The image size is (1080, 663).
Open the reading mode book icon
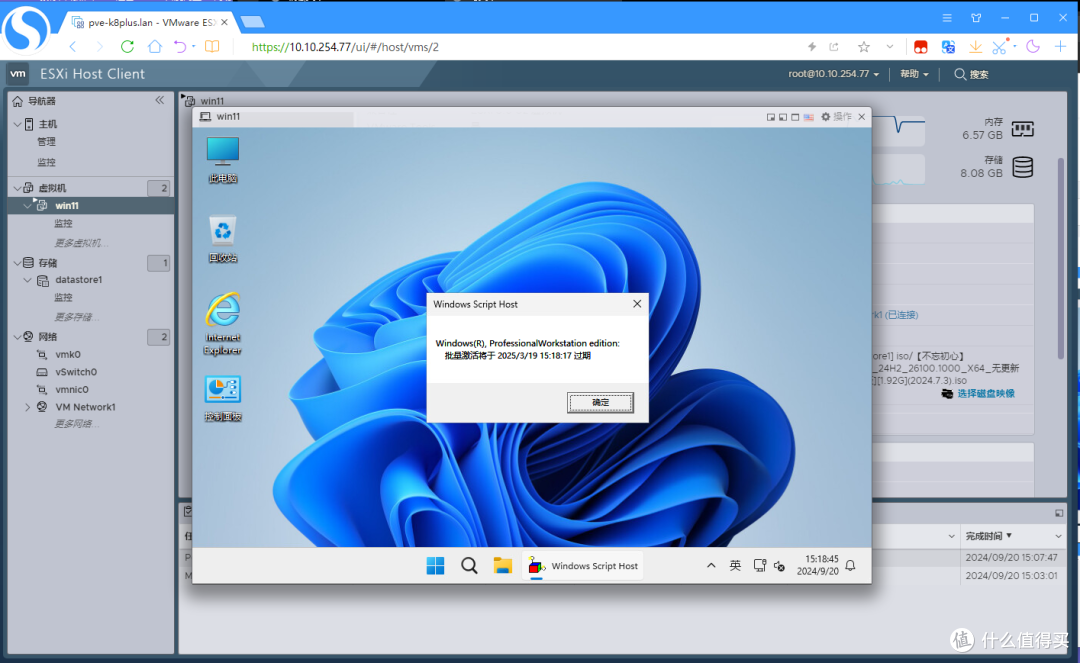(x=212, y=47)
